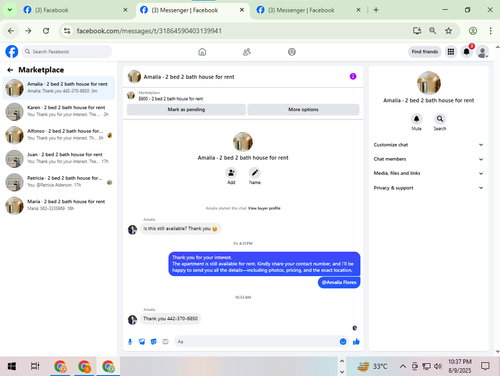Open Karen's 2 bed 2 bath conversation

pyautogui.click(x=59, y=111)
